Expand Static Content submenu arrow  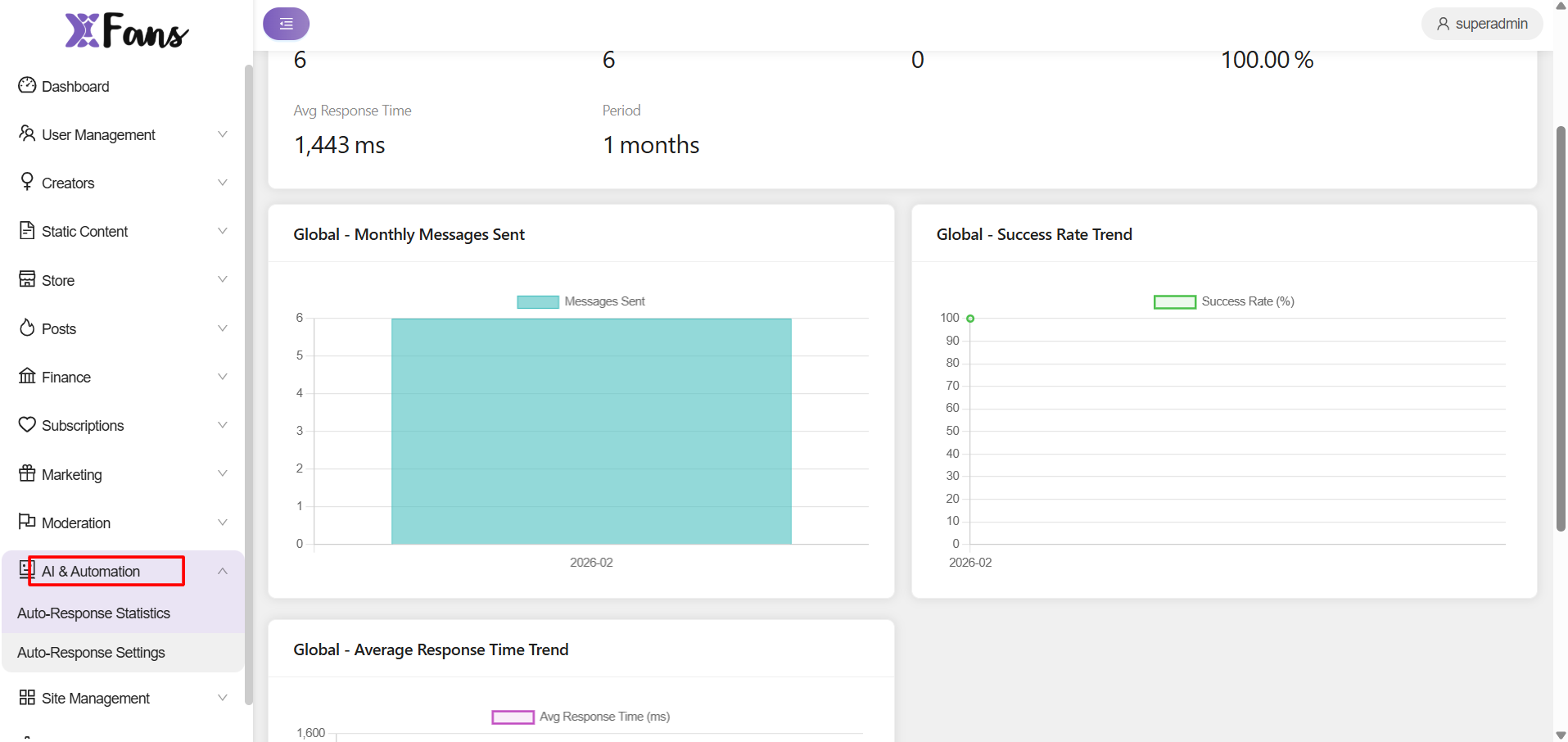click(x=222, y=231)
